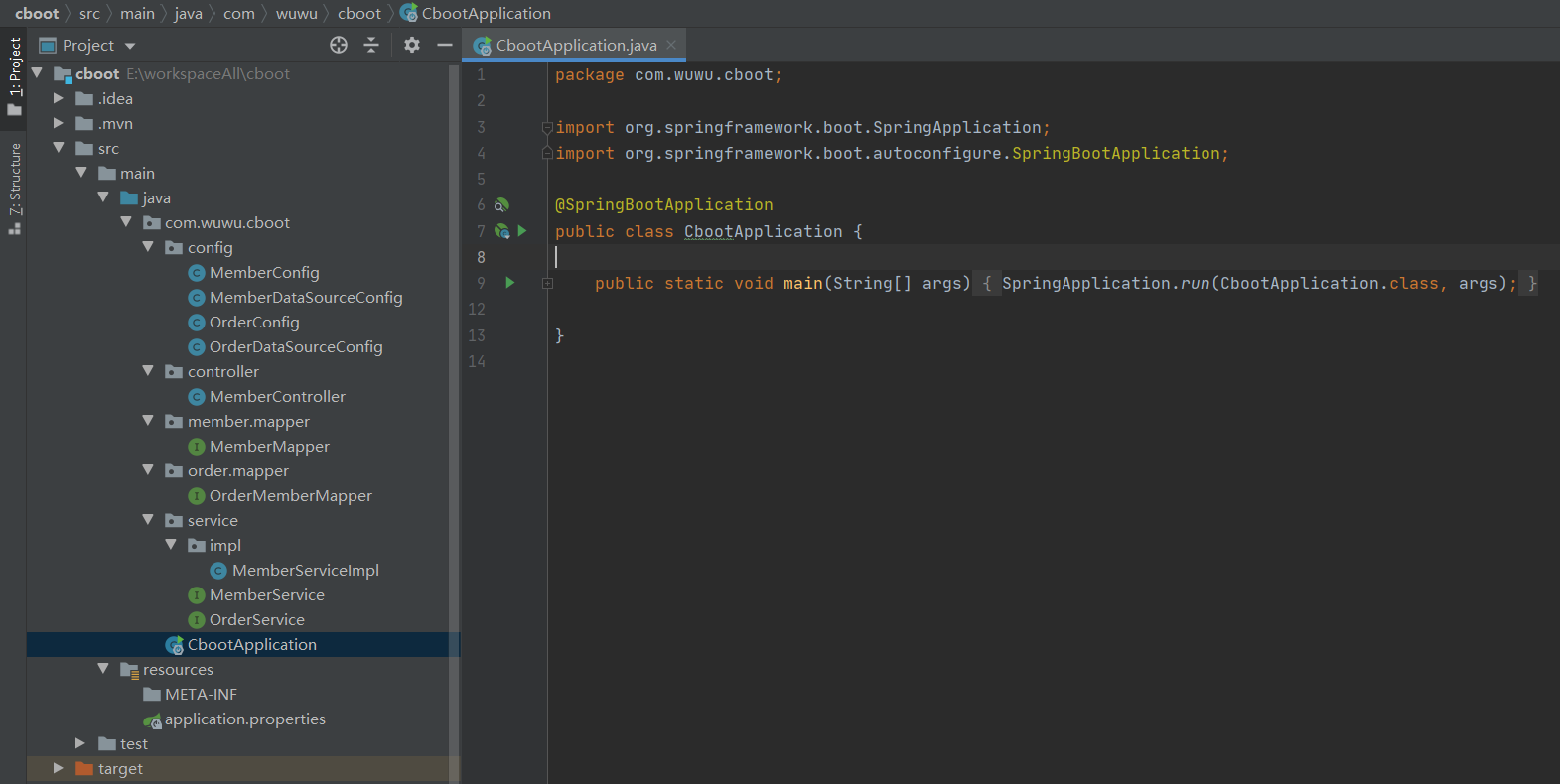
Task: Select OrderMemberMapper interface
Action: [x=290, y=495]
